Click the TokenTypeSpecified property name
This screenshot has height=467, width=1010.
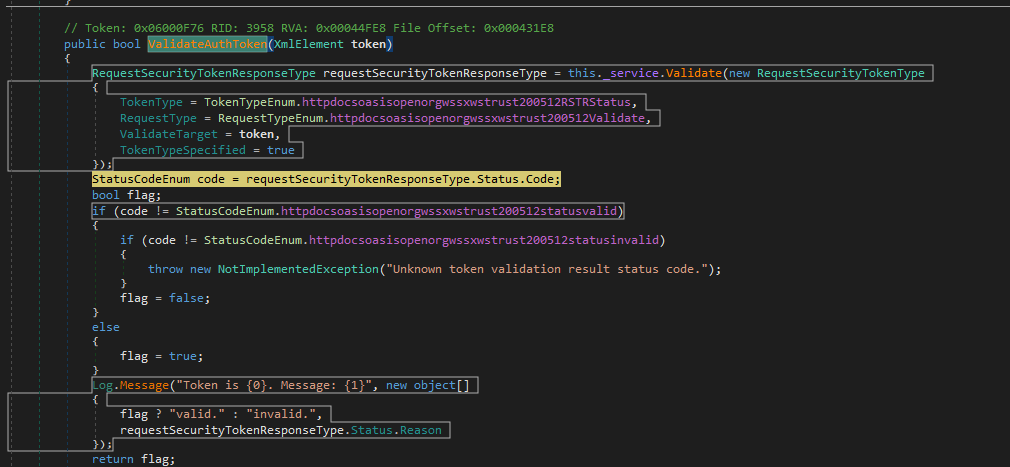click(x=183, y=150)
